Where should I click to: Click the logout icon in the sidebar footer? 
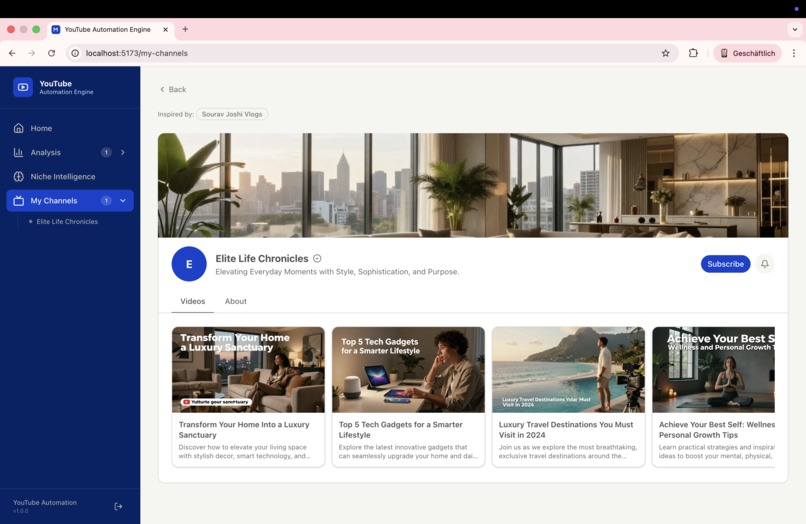118,507
